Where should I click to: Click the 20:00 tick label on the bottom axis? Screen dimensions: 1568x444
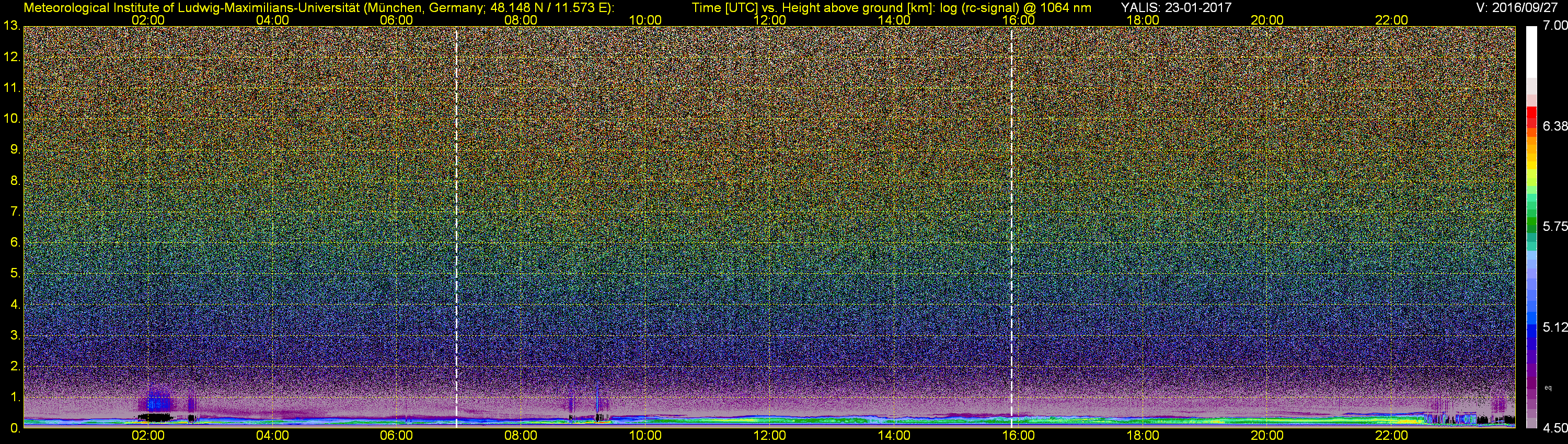[x=1267, y=436]
